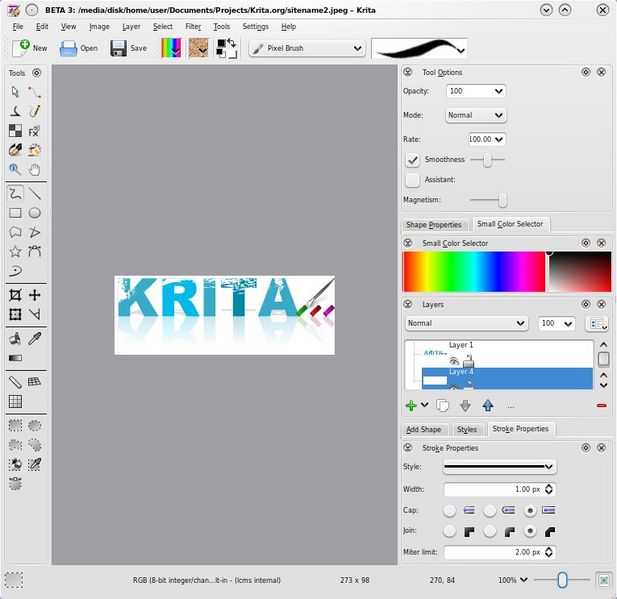The width and height of the screenshot is (617, 599).
Task: Open the Pixel Brush engine dropdown
Action: point(307,48)
